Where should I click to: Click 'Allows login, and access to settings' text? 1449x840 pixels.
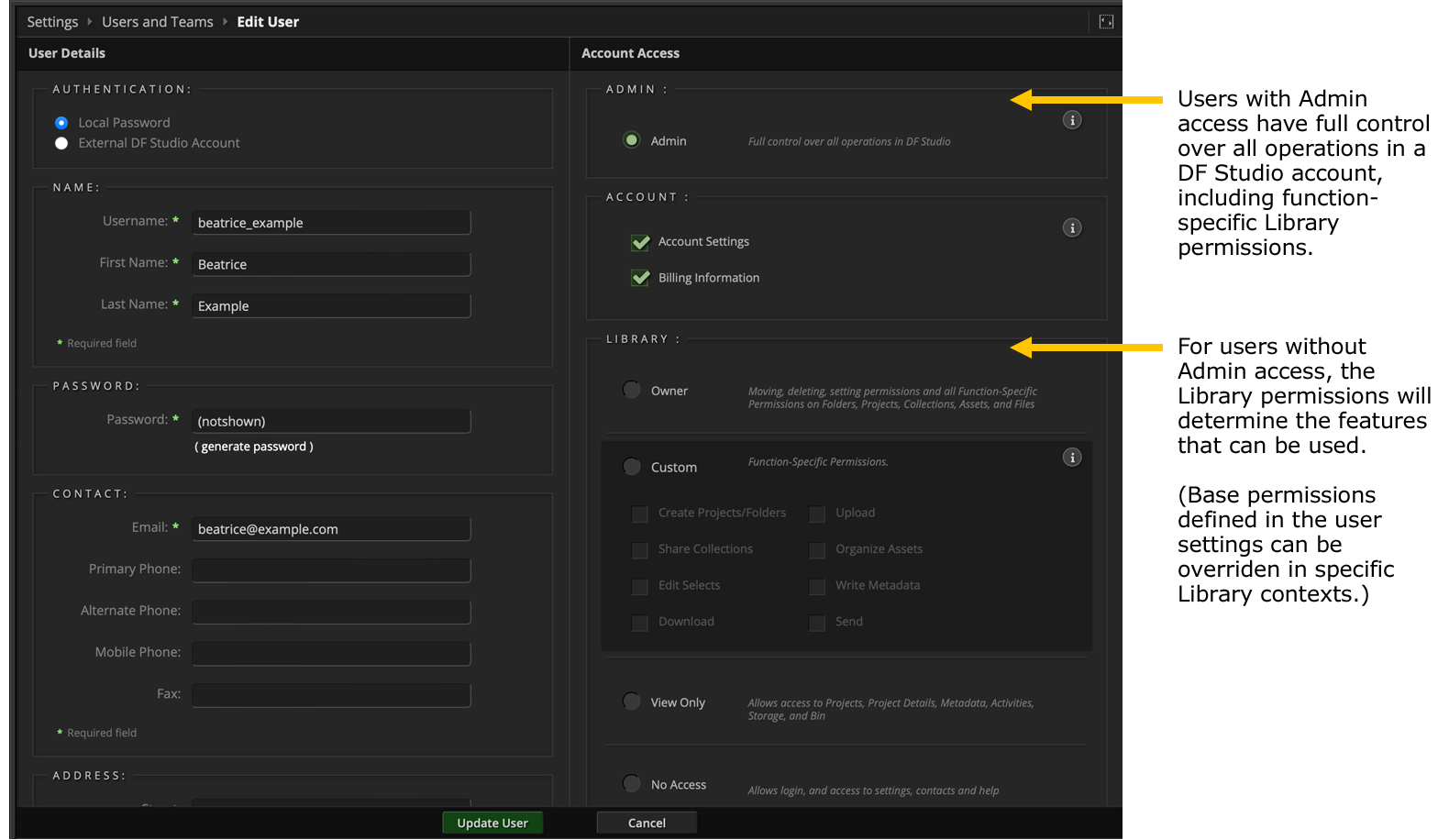(x=873, y=790)
